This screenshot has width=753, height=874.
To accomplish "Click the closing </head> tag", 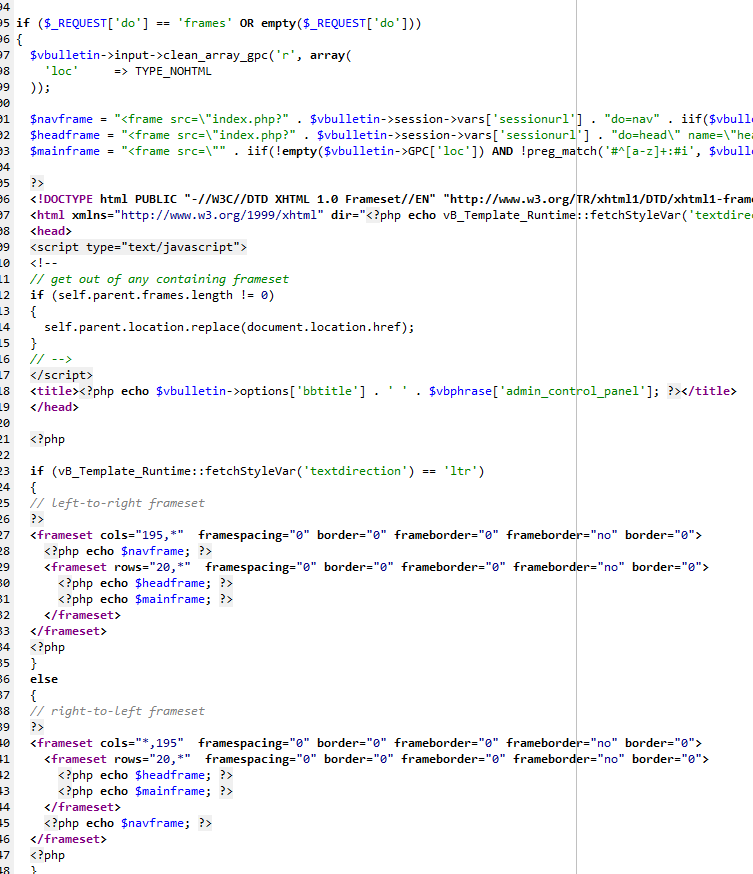I will click(54, 407).
